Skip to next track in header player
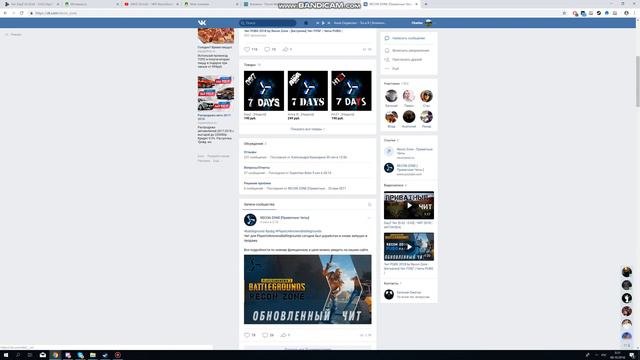 tap(329, 23)
